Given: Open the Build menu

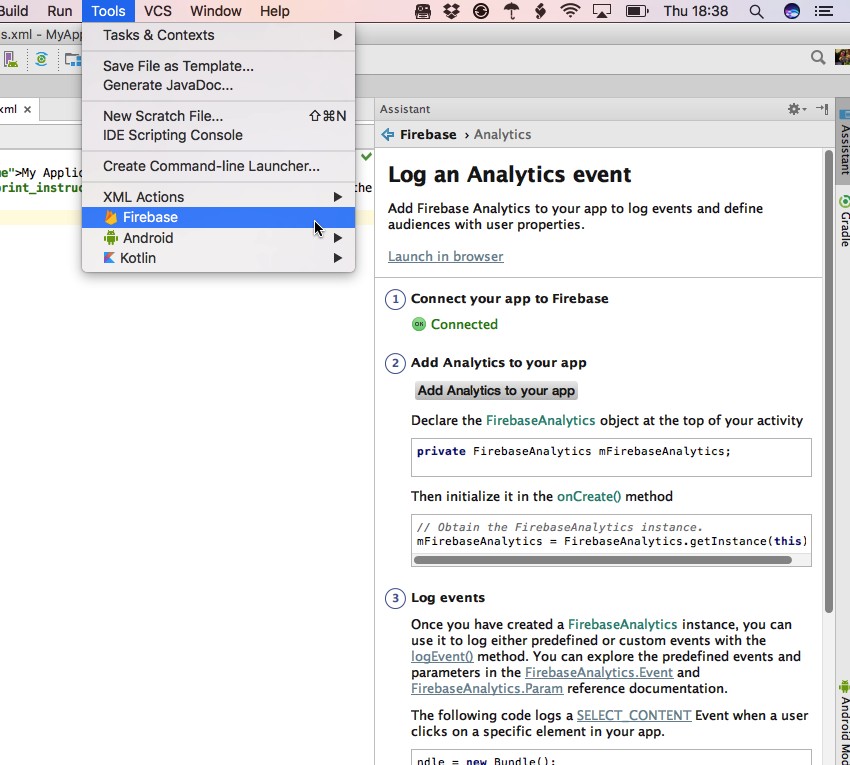Looking at the screenshot, I should point(14,11).
